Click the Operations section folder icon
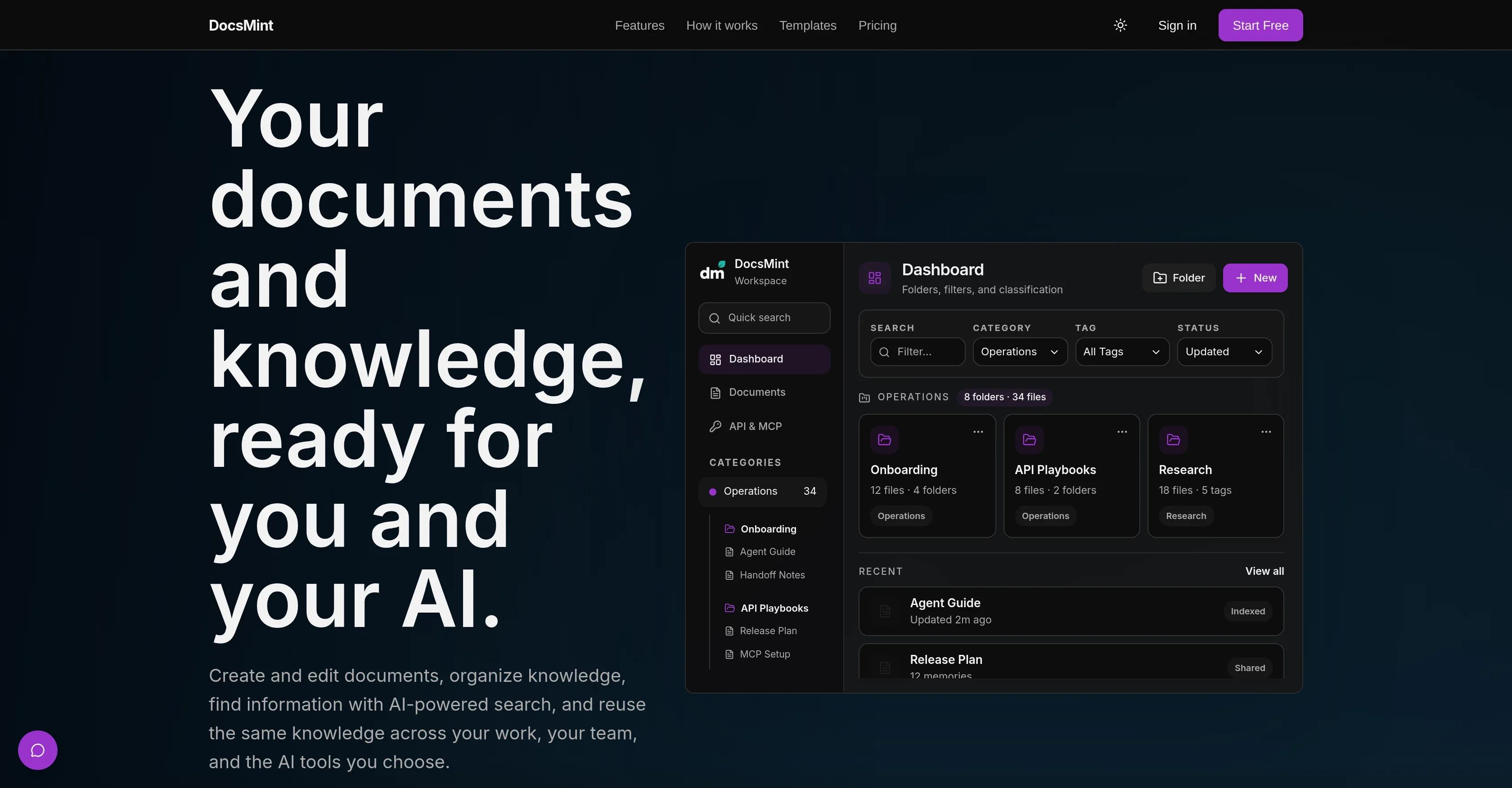Screen dimensions: 1512x788 pyautogui.click(x=864, y=398)
